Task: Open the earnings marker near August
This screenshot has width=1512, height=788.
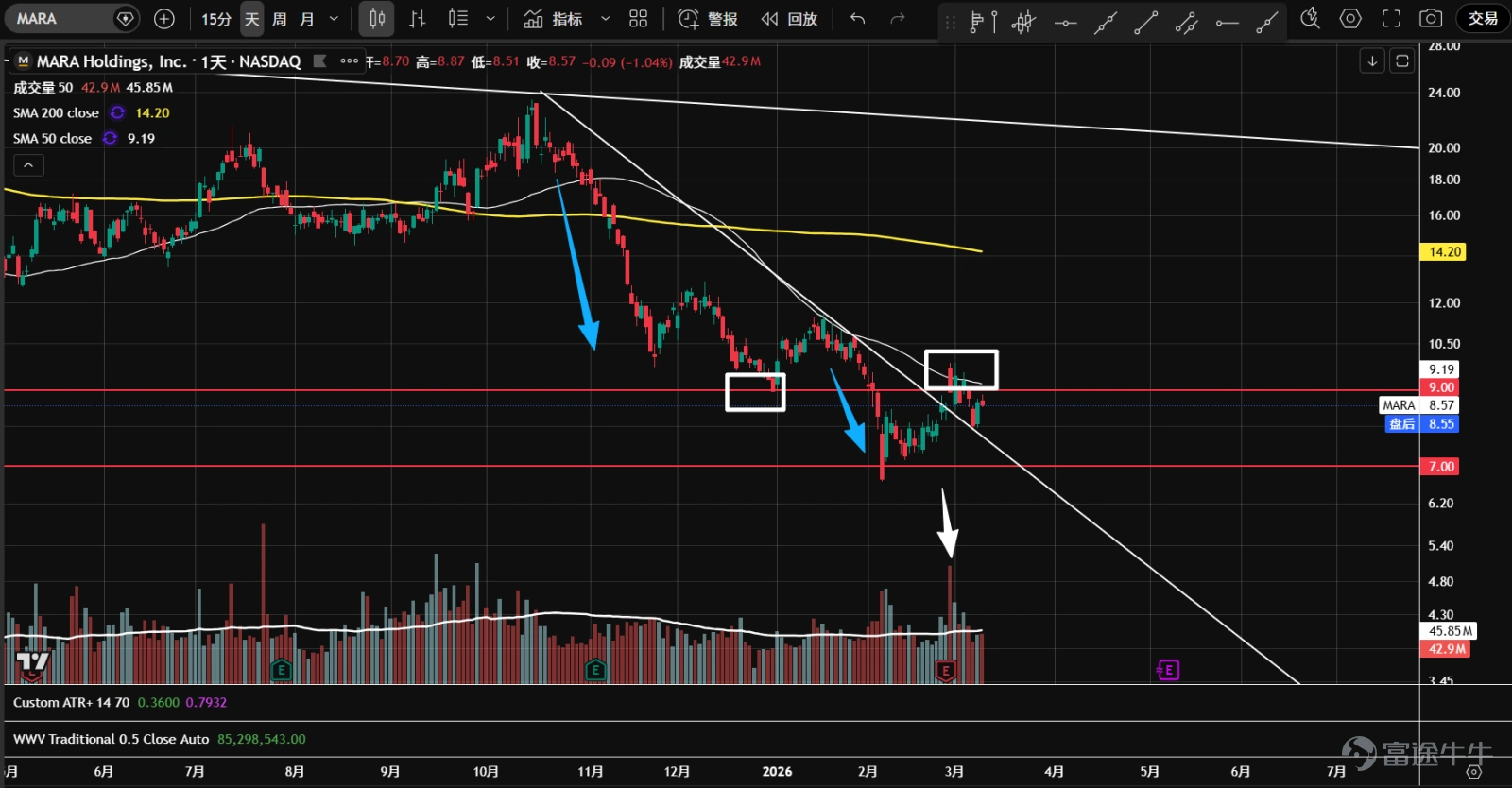Action: [x=281, y=671]
